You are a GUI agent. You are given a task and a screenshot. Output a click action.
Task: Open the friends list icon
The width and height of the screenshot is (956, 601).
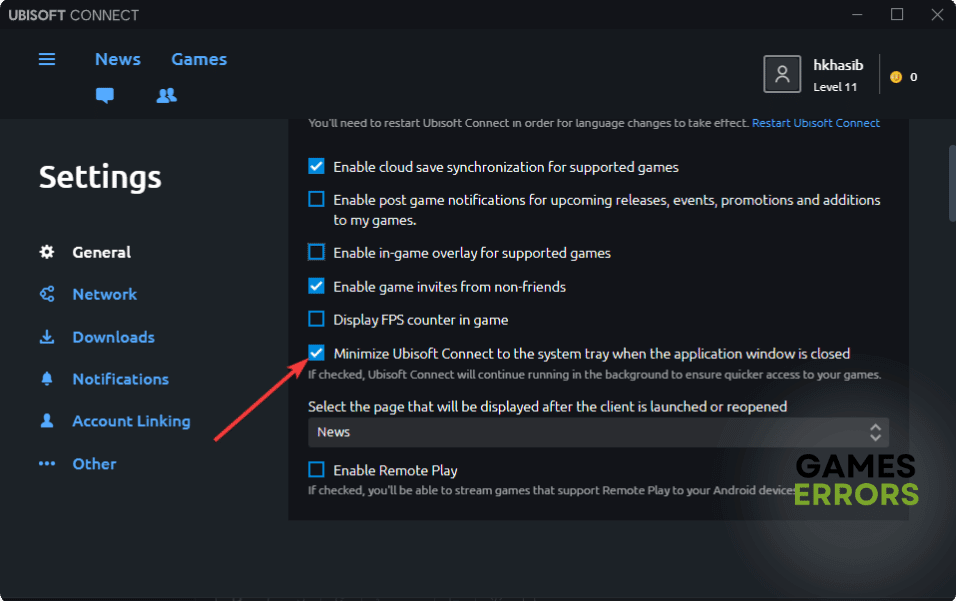166,96
